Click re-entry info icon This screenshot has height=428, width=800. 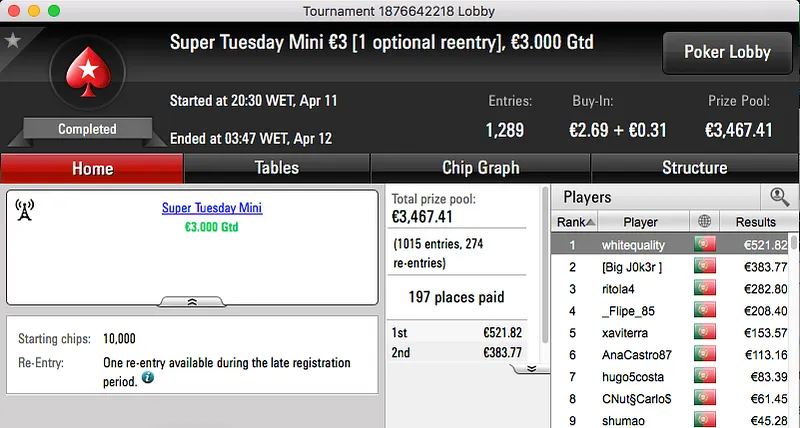147,379
